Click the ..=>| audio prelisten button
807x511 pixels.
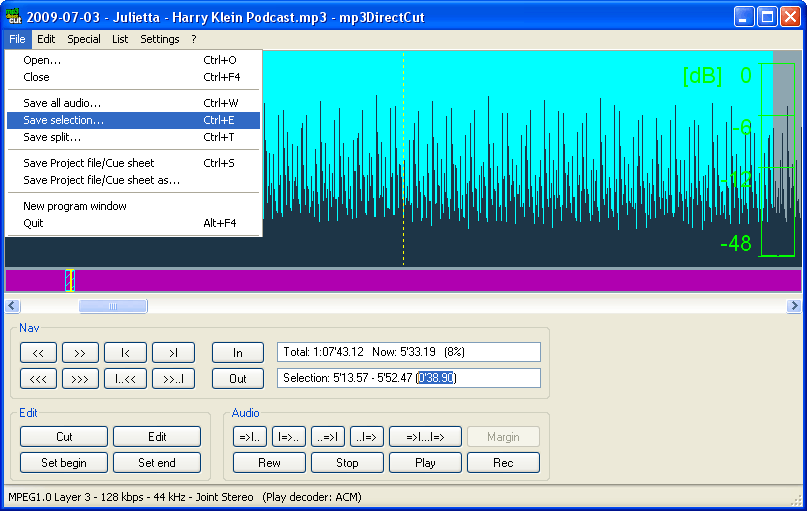click(x=328, y=437)
